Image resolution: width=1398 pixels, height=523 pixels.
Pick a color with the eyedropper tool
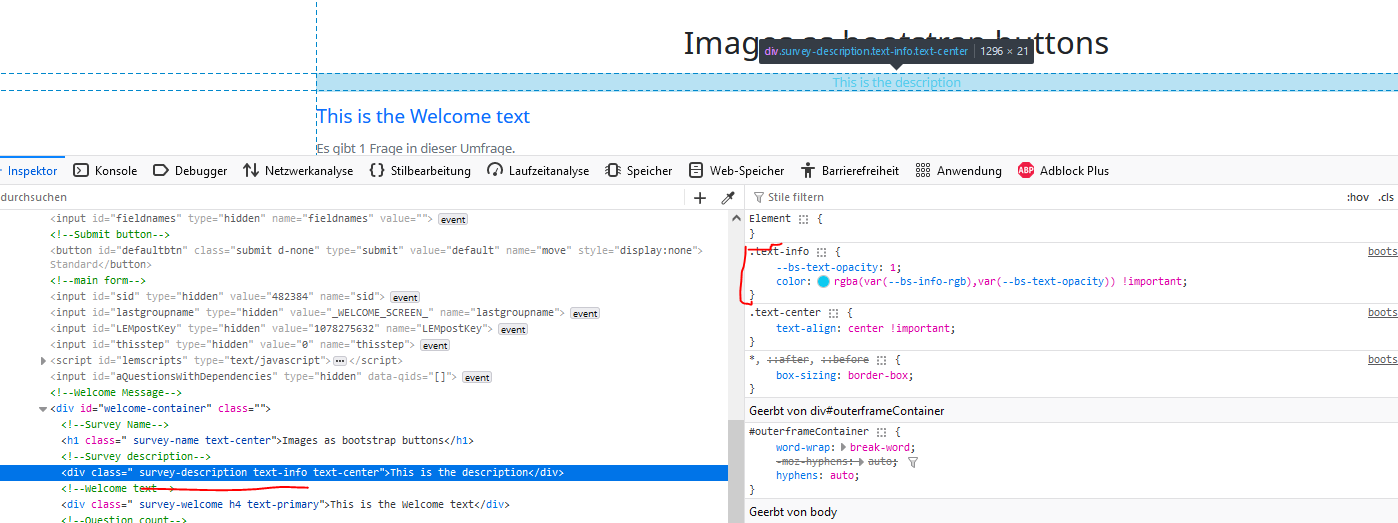728,198
